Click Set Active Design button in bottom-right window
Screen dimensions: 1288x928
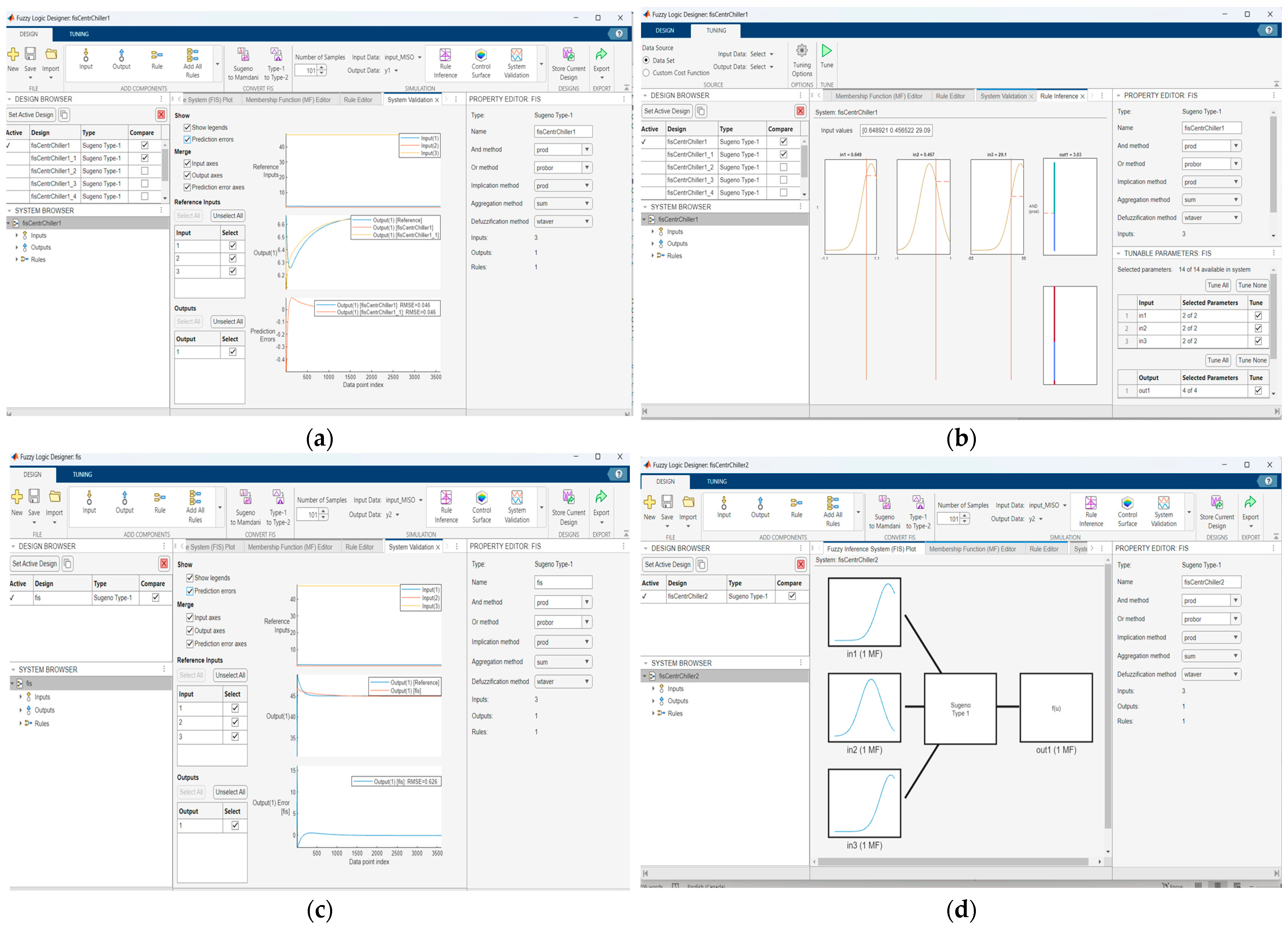667,565
